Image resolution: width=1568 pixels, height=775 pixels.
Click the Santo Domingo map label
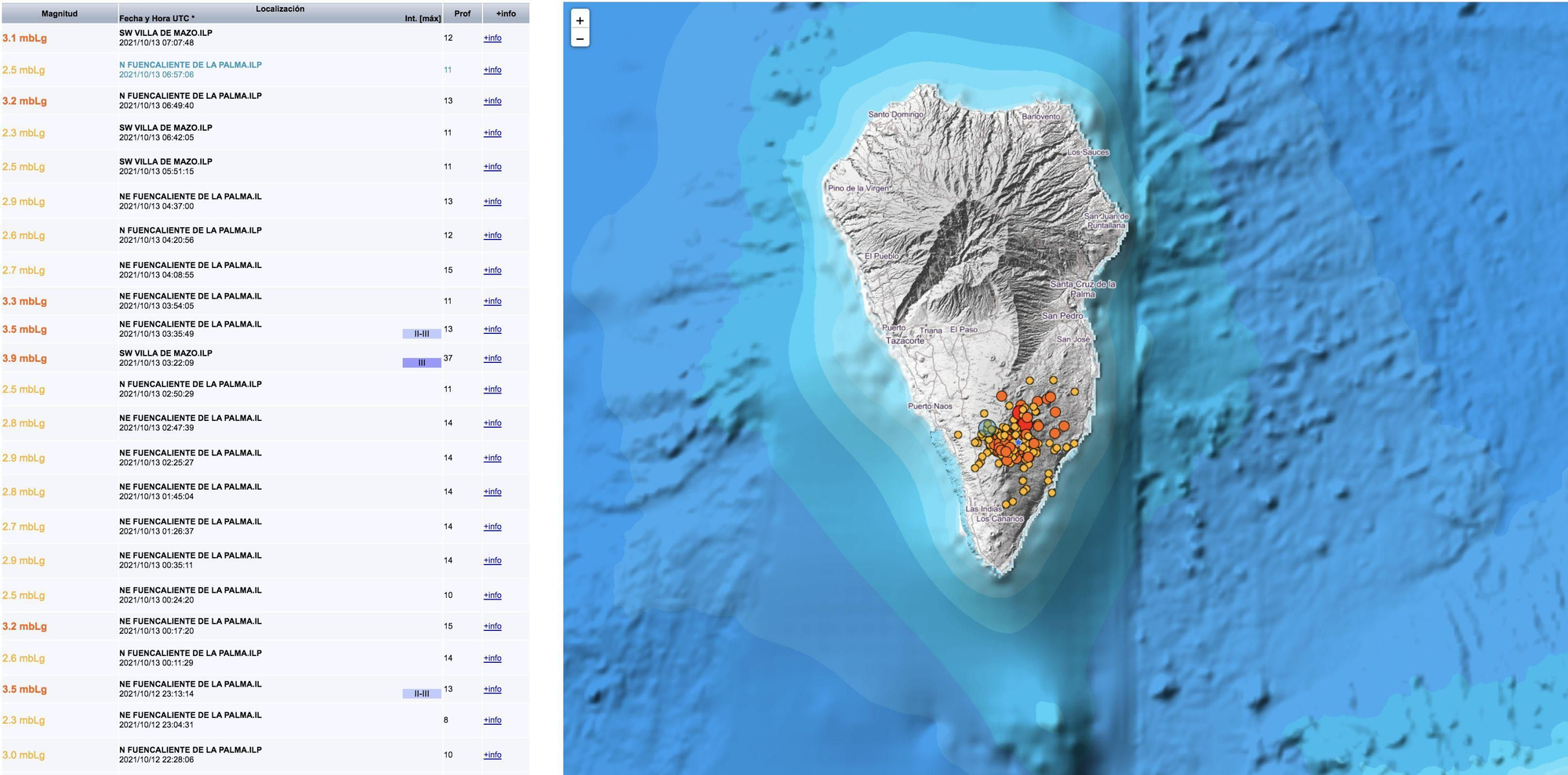click(x=895, y=114)
